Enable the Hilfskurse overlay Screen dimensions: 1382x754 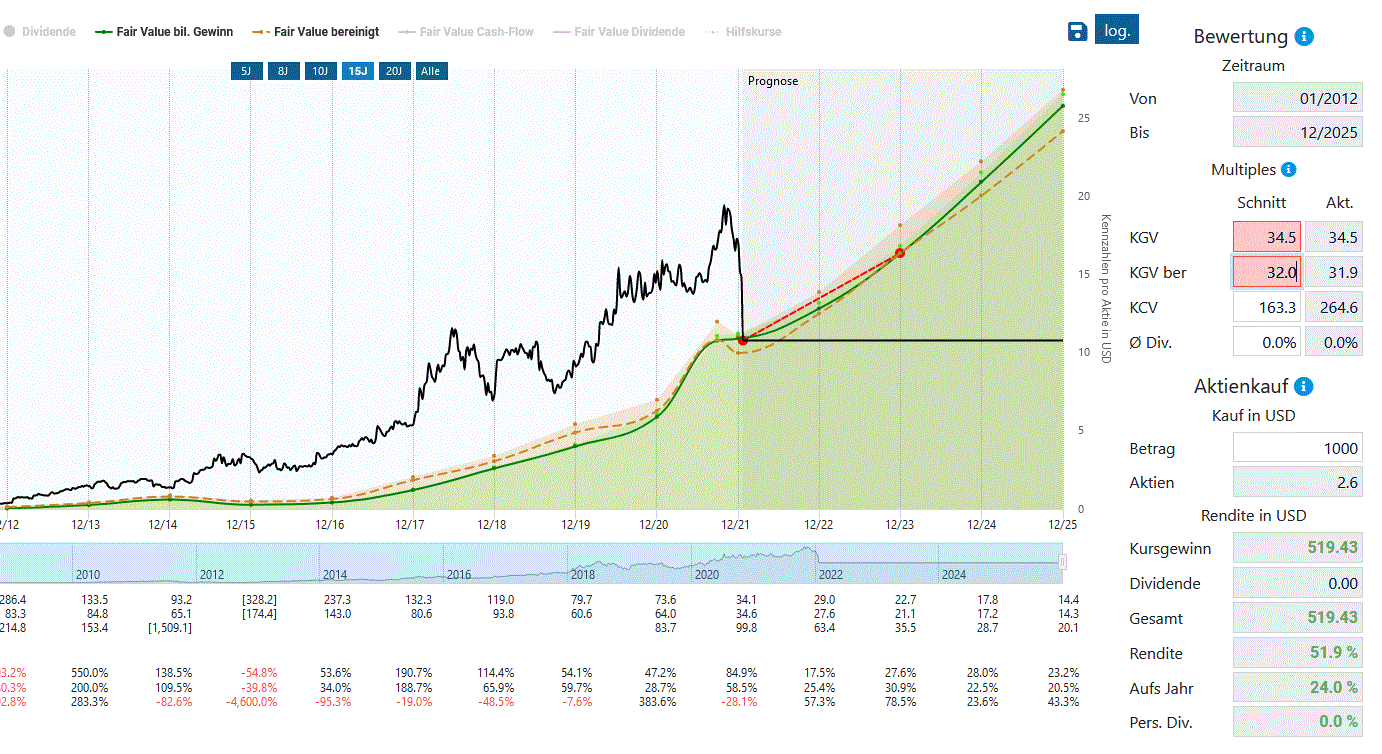[x=756, y=31]
